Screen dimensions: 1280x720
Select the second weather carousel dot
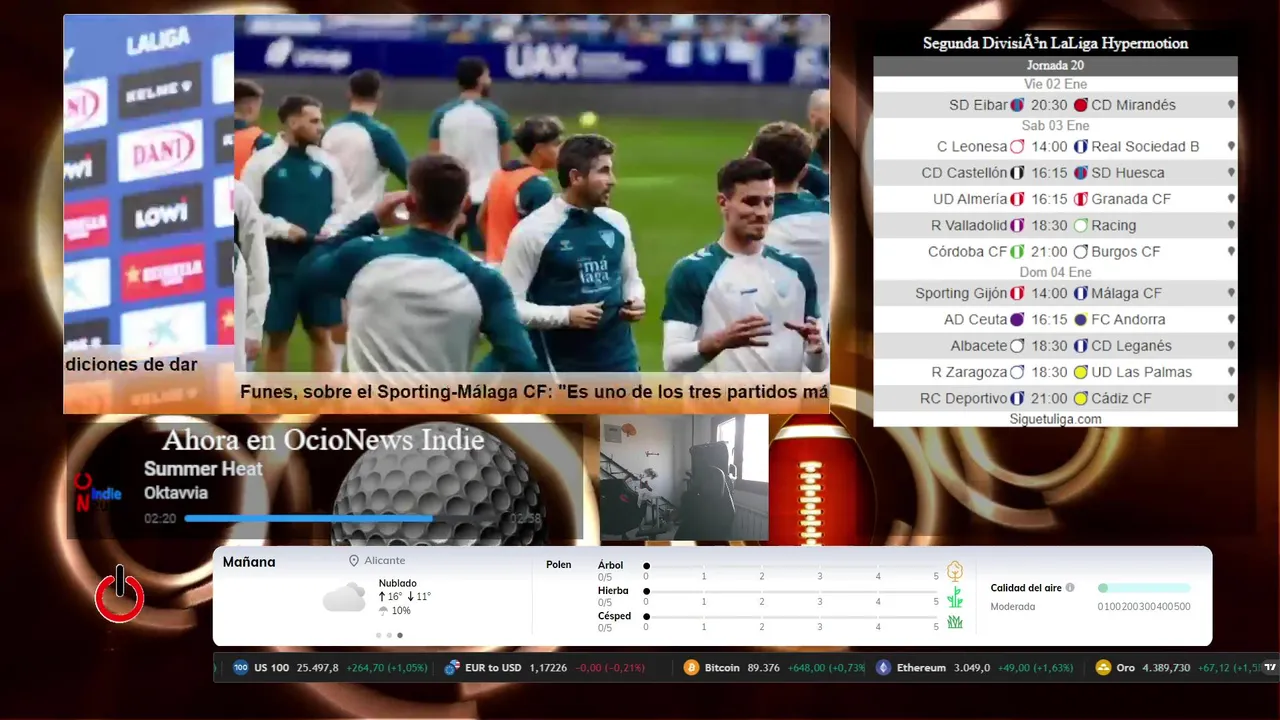pyautogui.click(x=389, y=635)
